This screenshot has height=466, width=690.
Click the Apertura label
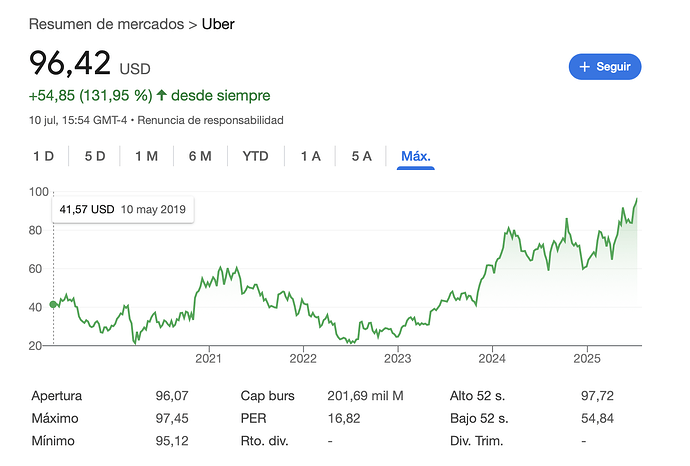click(x=57, y=396)
